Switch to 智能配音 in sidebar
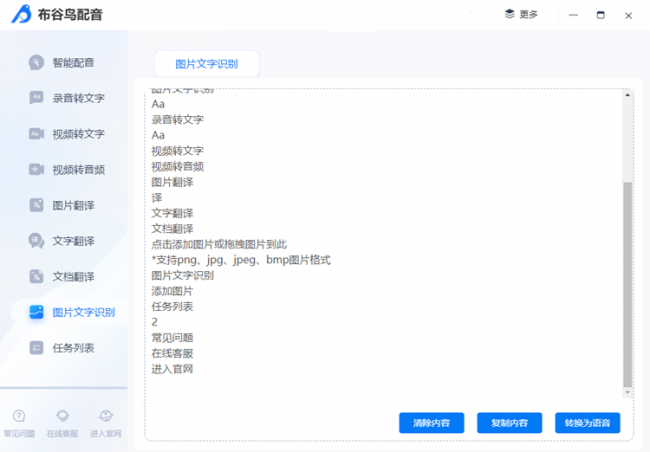 73,63
